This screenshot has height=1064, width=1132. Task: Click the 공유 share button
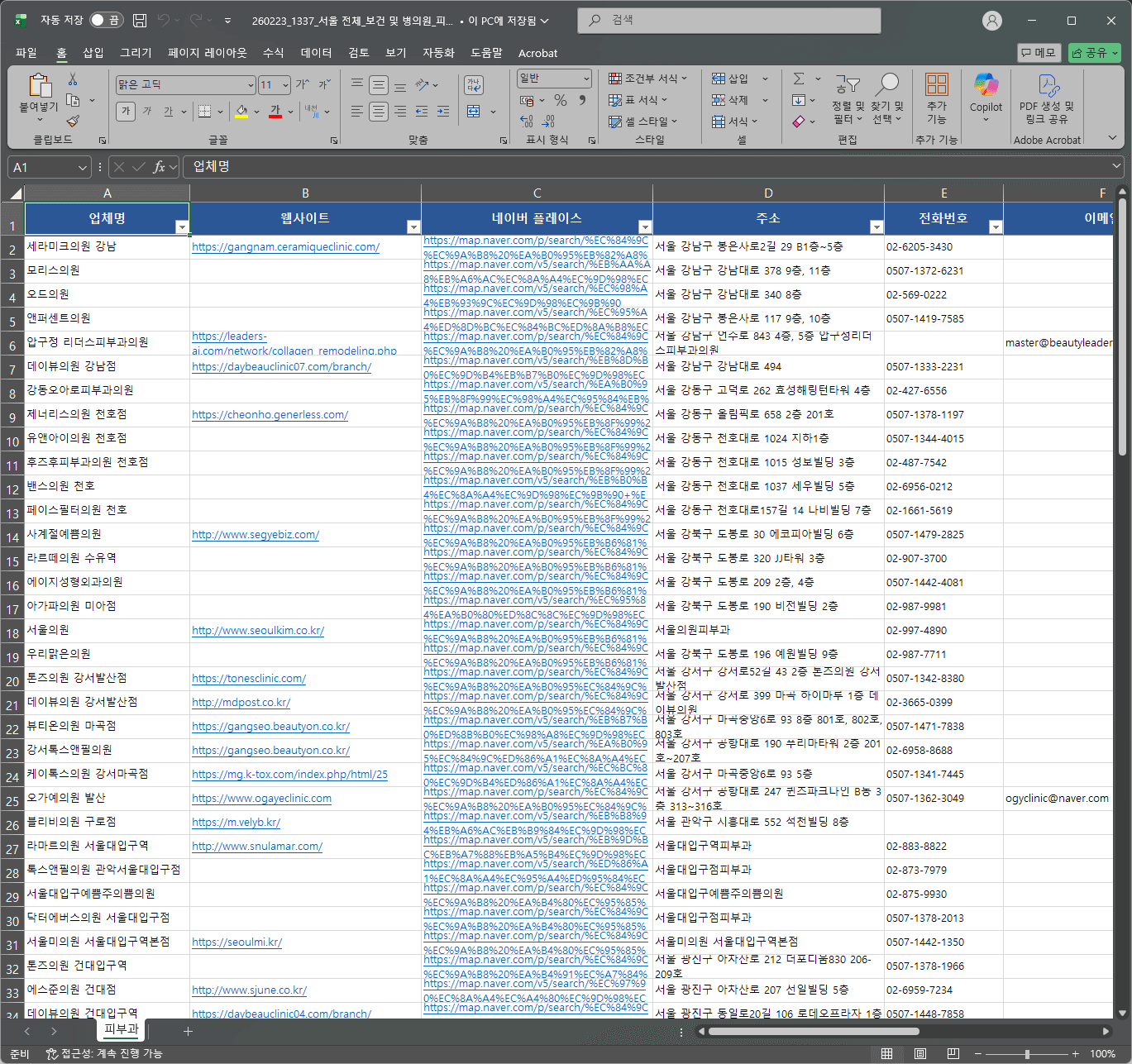1094,53
